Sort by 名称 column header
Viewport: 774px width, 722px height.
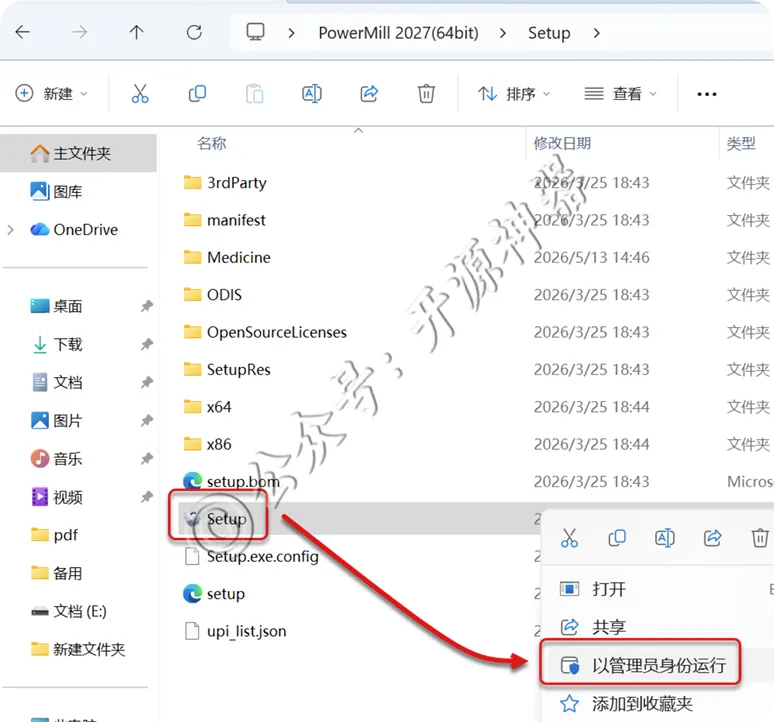[x=212, y=143]
